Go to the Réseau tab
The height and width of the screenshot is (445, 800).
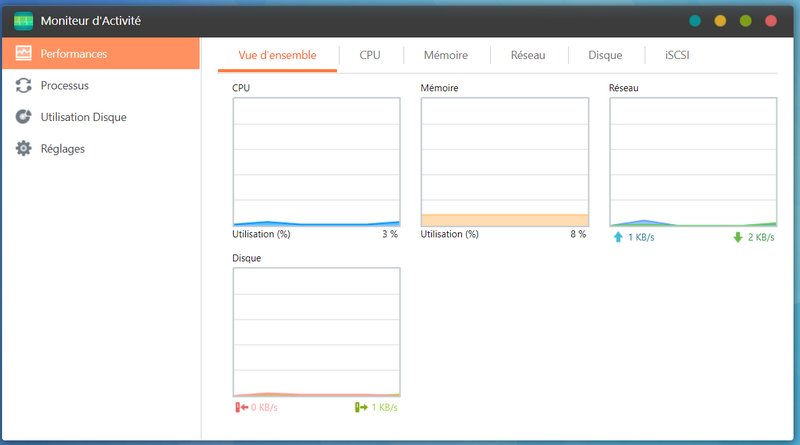(x=527, y=56)
